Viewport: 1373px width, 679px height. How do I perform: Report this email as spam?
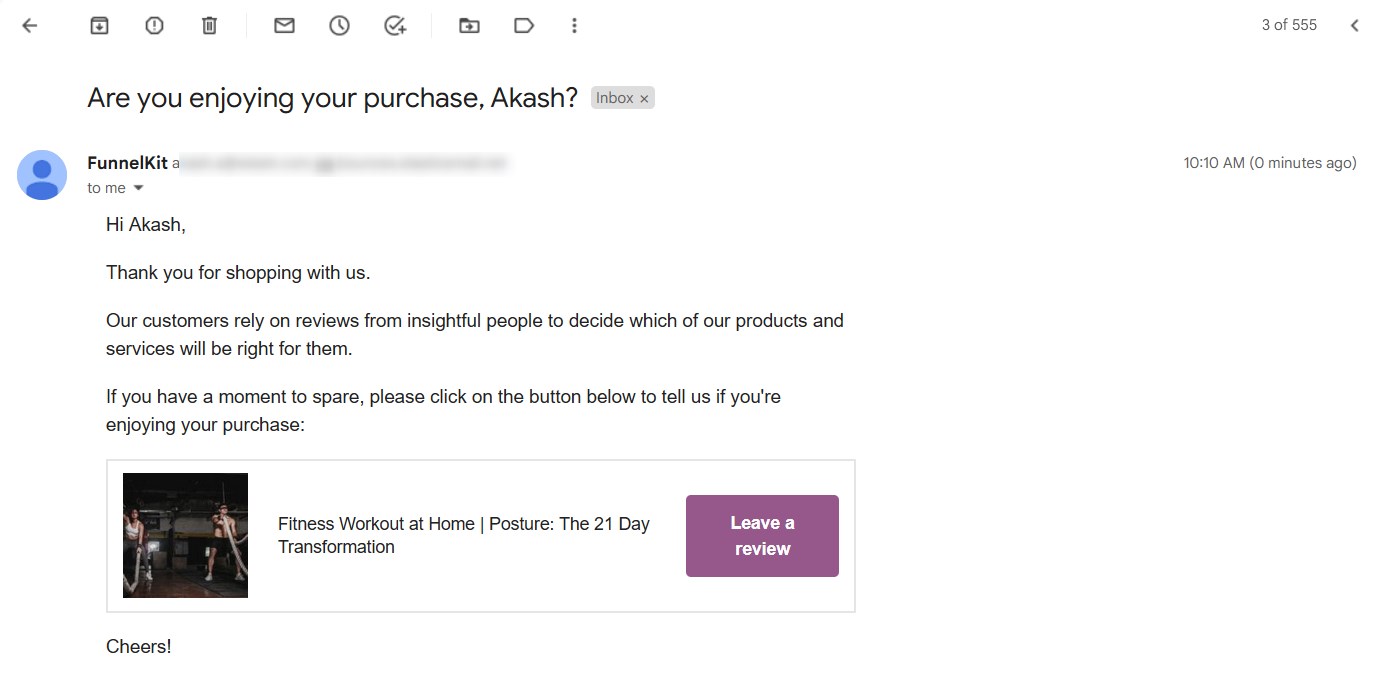(x=154, y=26)
